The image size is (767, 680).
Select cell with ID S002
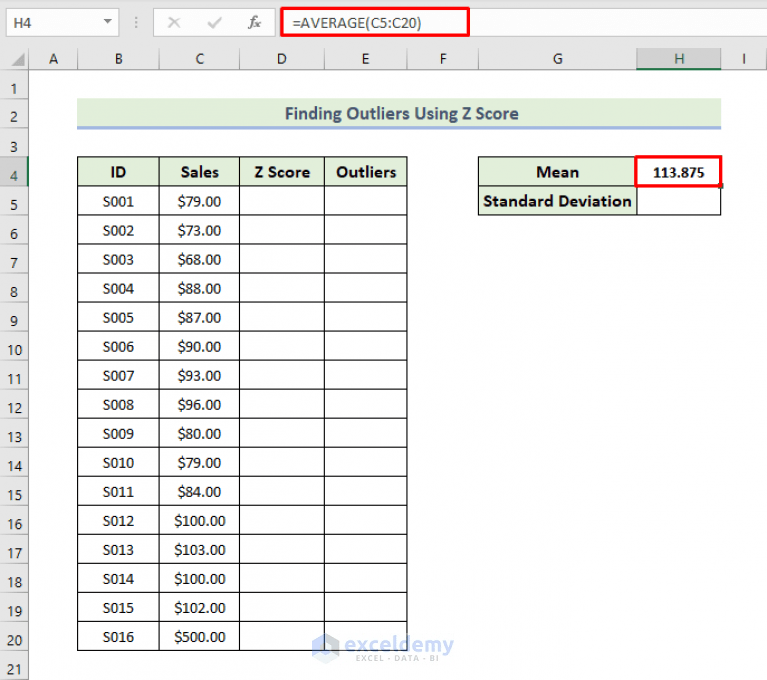[118, 230]
